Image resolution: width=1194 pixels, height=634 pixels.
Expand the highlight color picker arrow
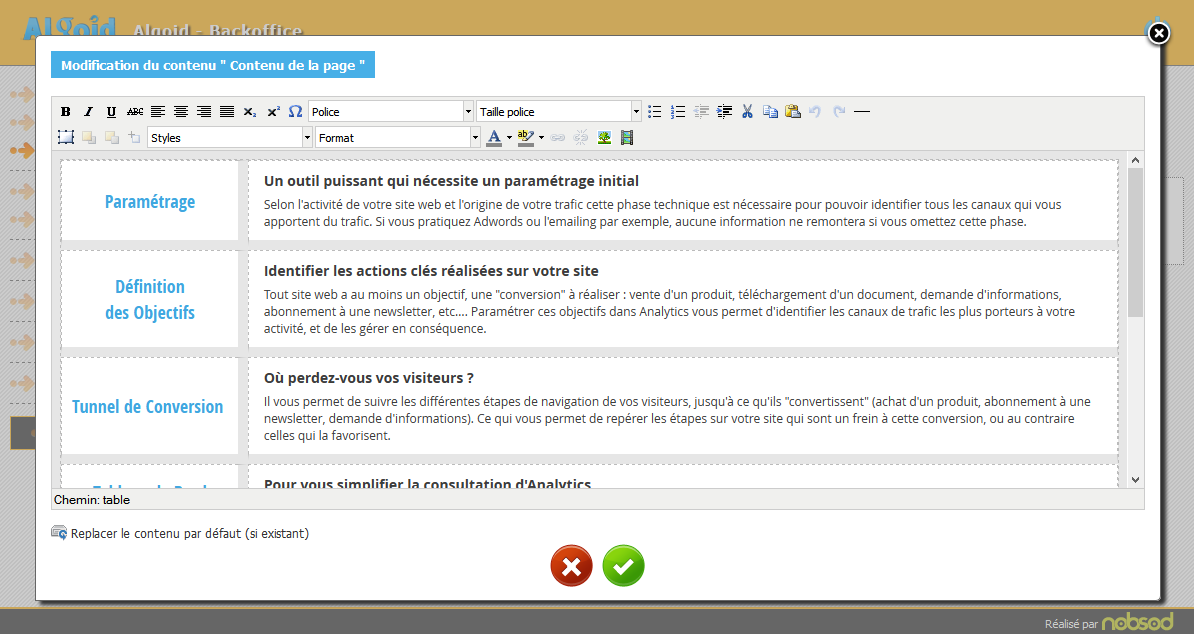pos(541,138)
